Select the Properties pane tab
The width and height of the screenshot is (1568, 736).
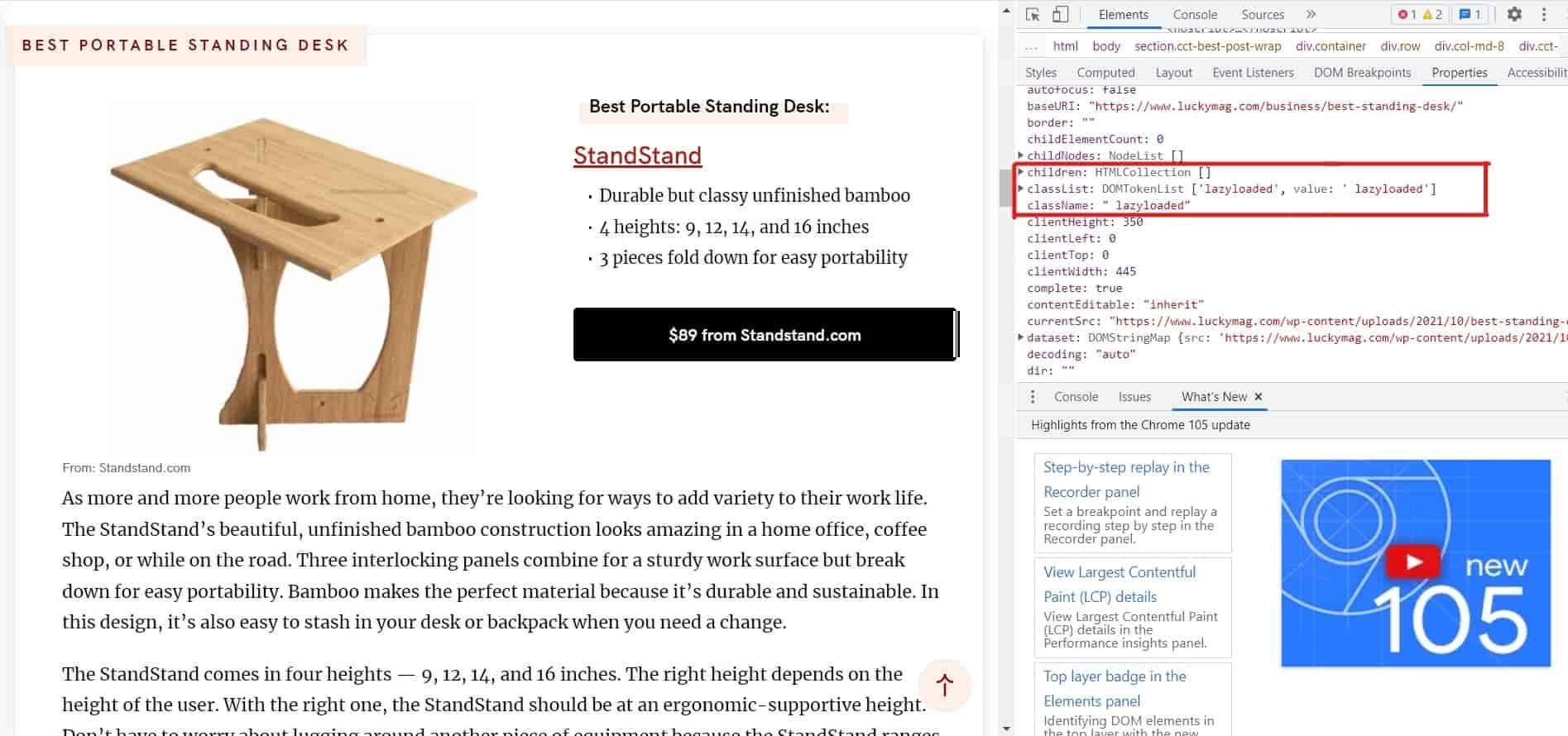[x=1460, y=73]
